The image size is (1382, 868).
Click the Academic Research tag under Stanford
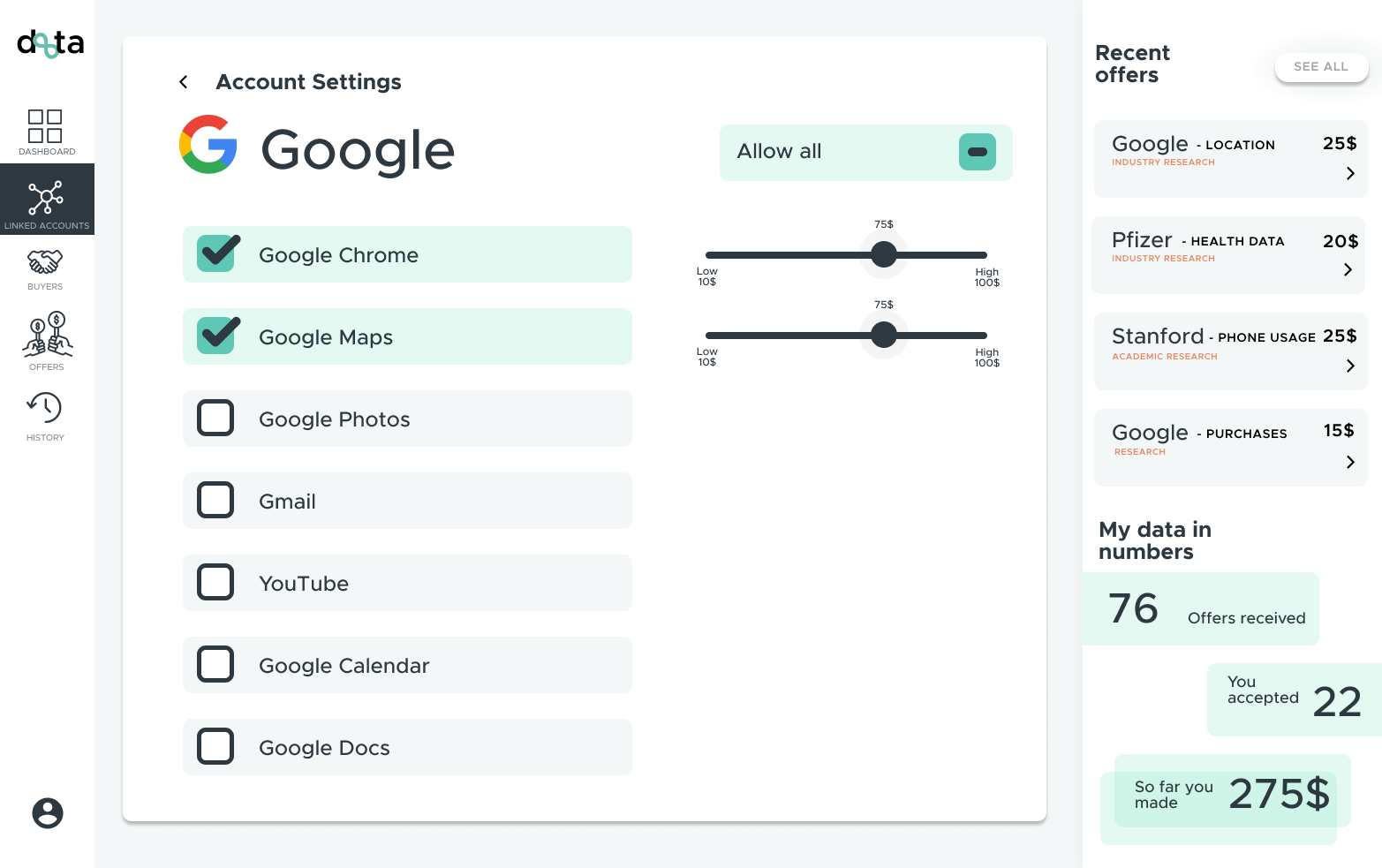(1165, 357)
